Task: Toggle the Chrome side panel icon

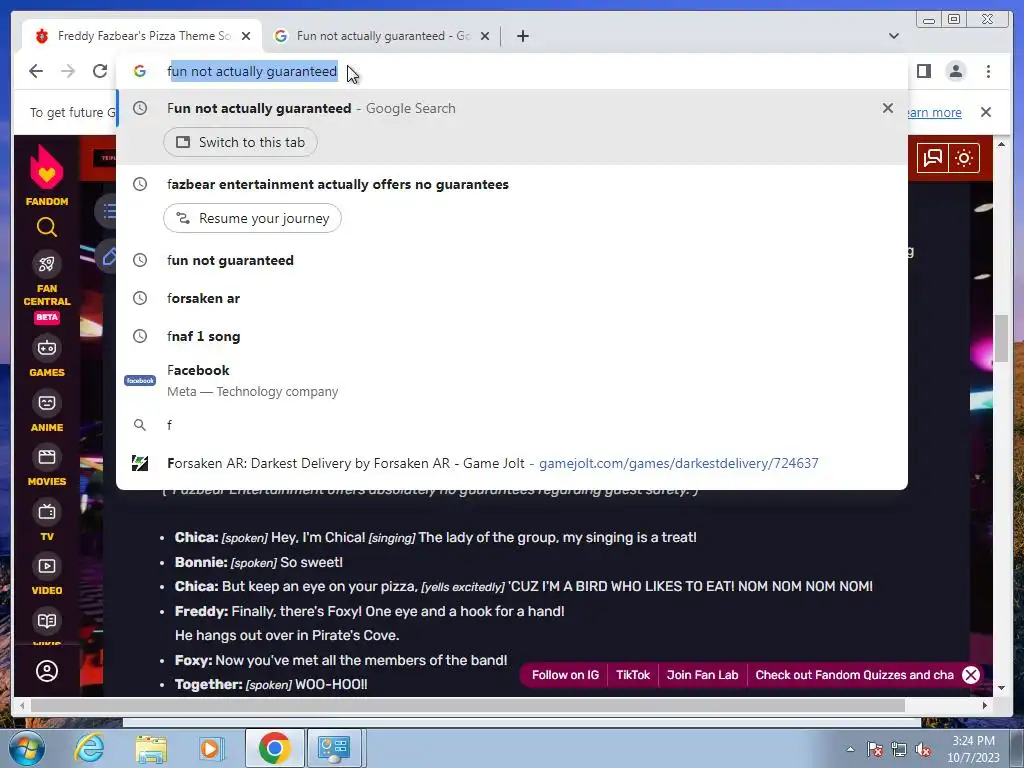Action: 923,71
